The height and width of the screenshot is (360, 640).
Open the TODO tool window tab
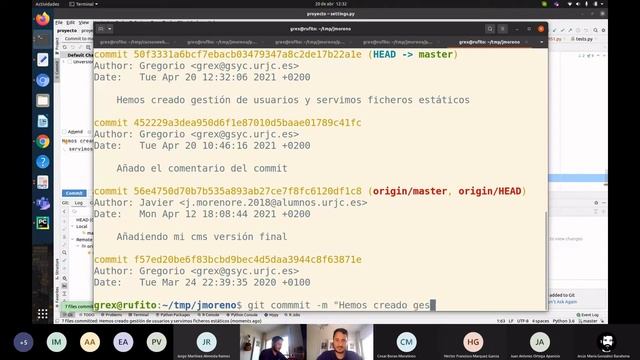[x=87, y=315]
